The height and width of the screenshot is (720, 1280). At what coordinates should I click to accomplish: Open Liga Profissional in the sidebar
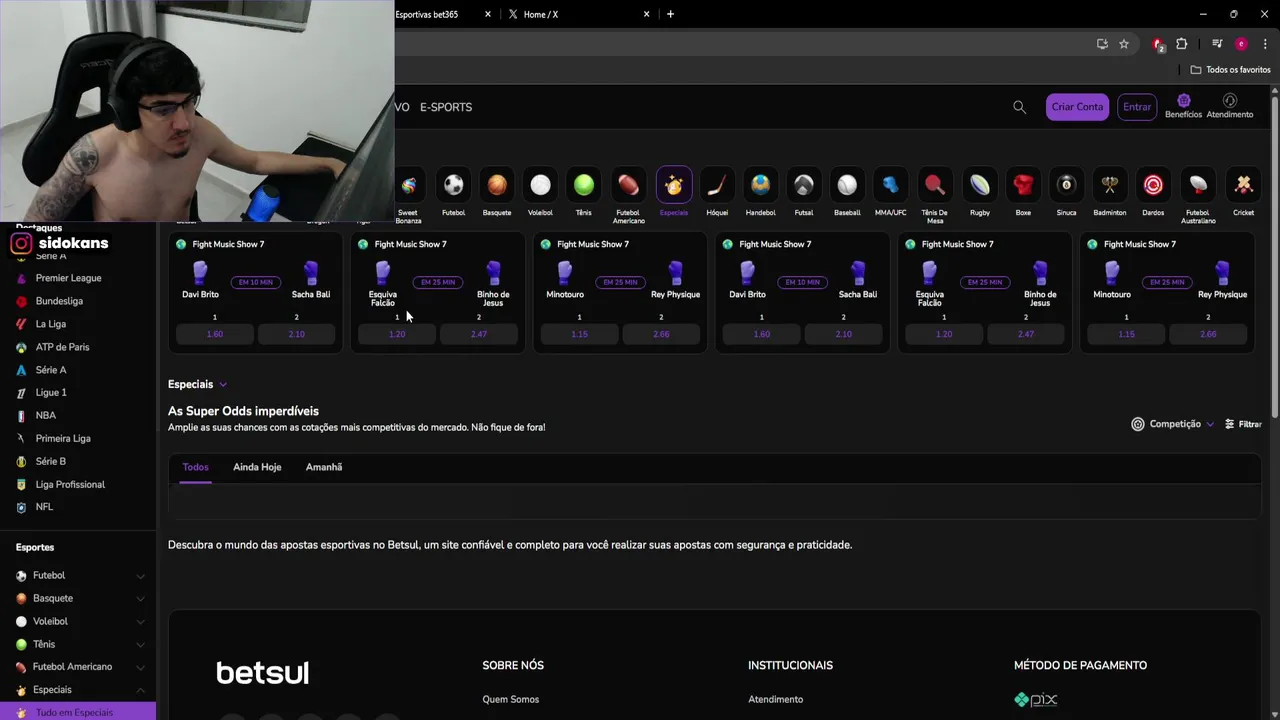tap(70, 484)
